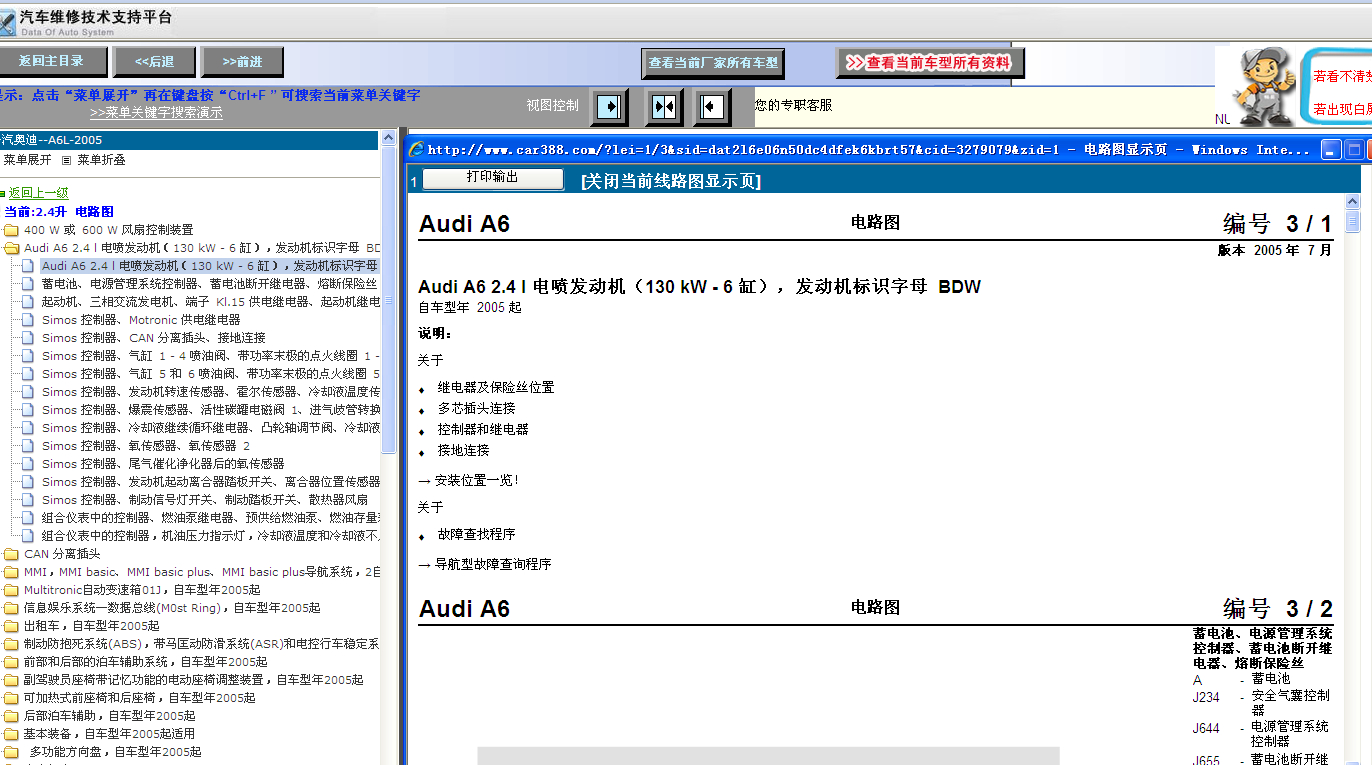
Task: Click 关闭当前线路图显示页 link
Action: coord(671,181)
